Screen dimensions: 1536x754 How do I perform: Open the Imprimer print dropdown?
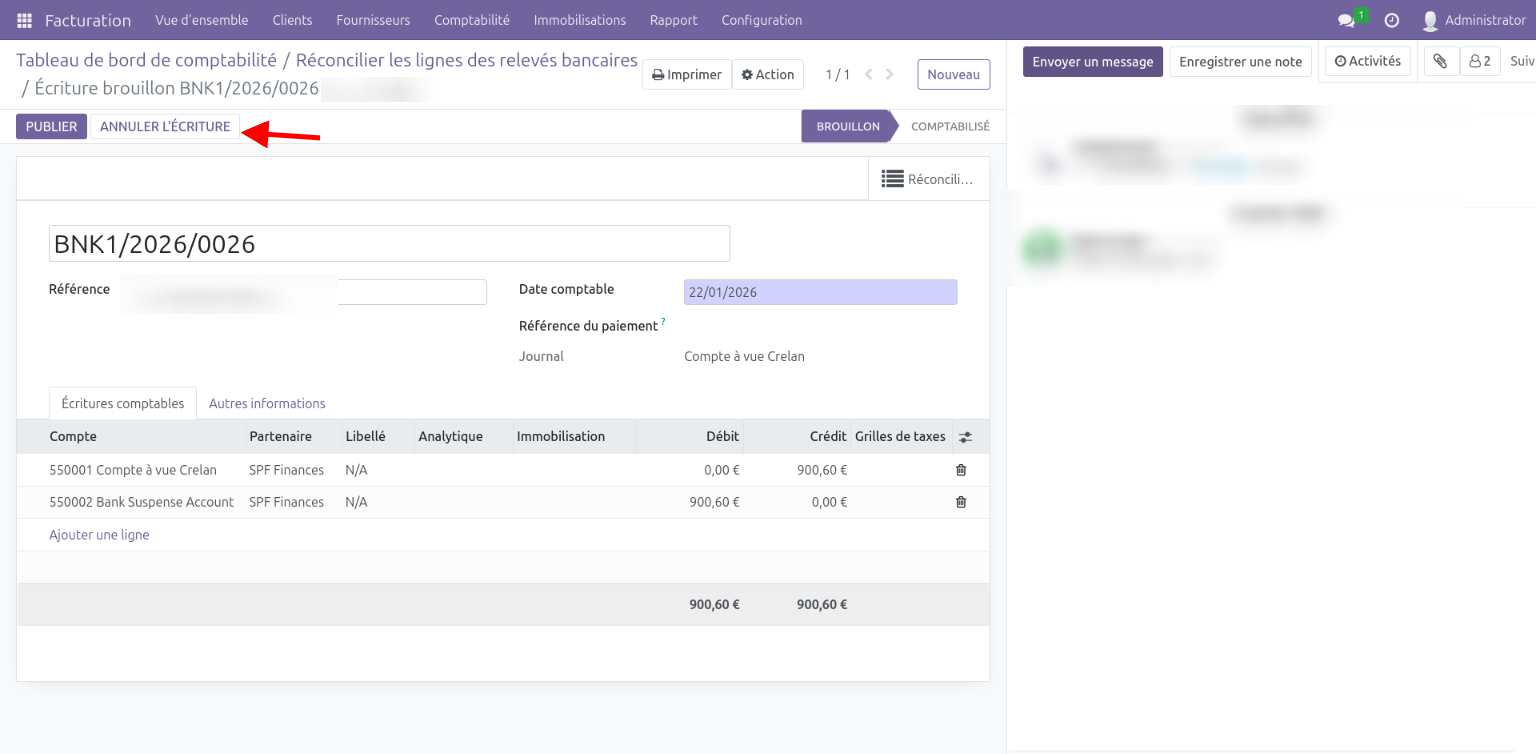[687, 74]
